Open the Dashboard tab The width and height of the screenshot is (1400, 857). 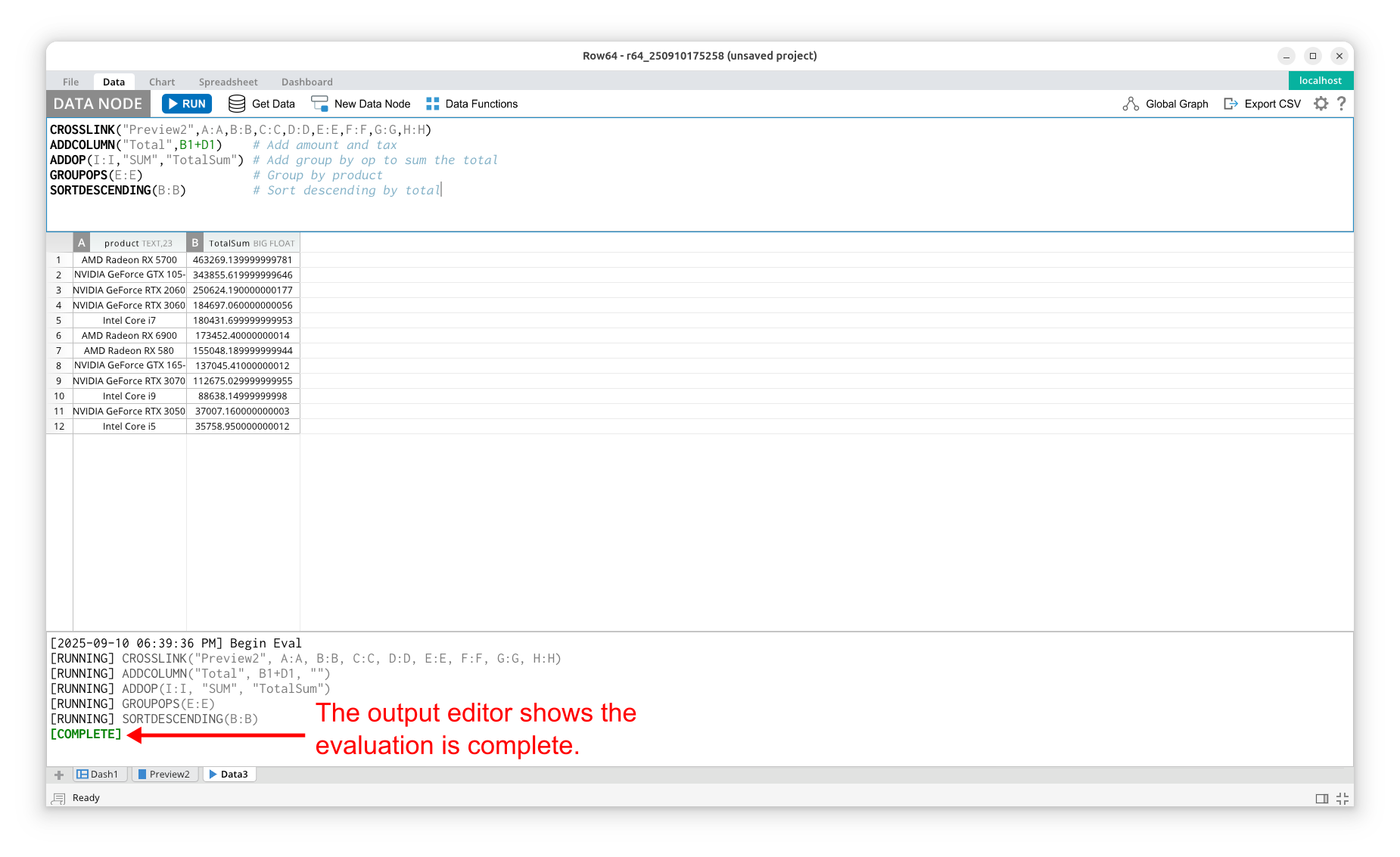(x=306, y=82)
